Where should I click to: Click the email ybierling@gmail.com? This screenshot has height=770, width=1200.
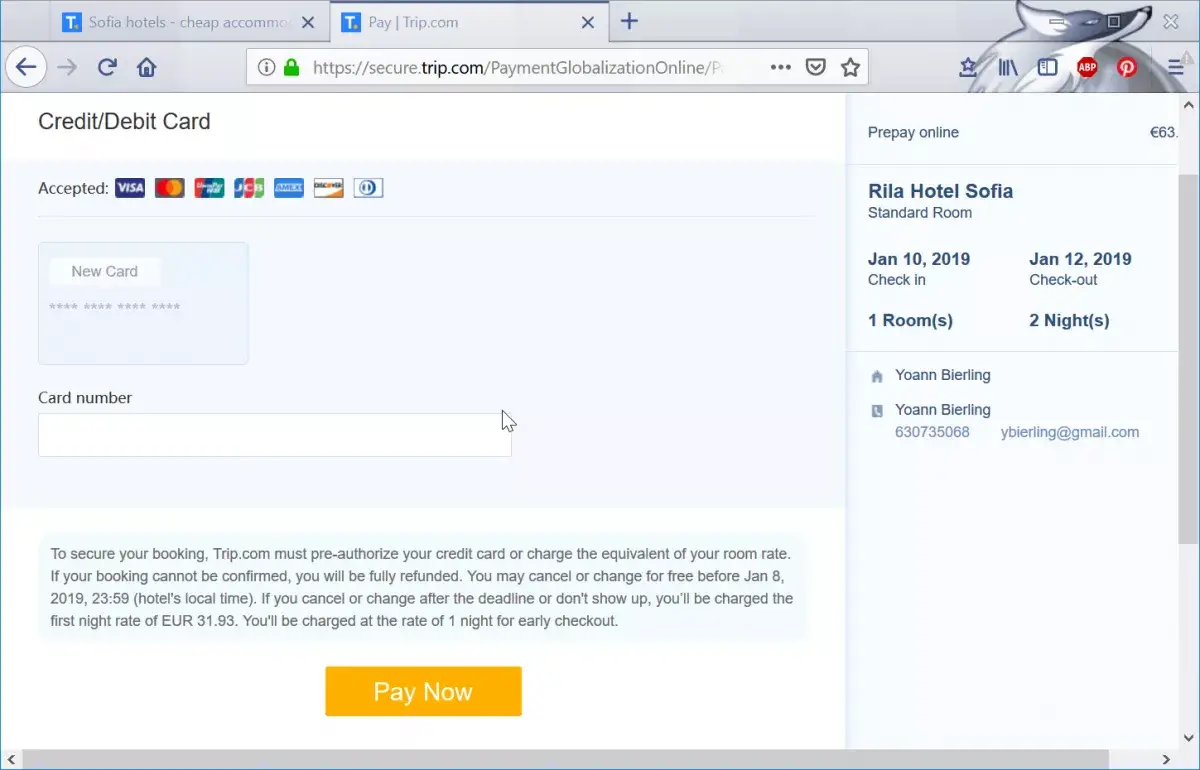[1070, 432]
